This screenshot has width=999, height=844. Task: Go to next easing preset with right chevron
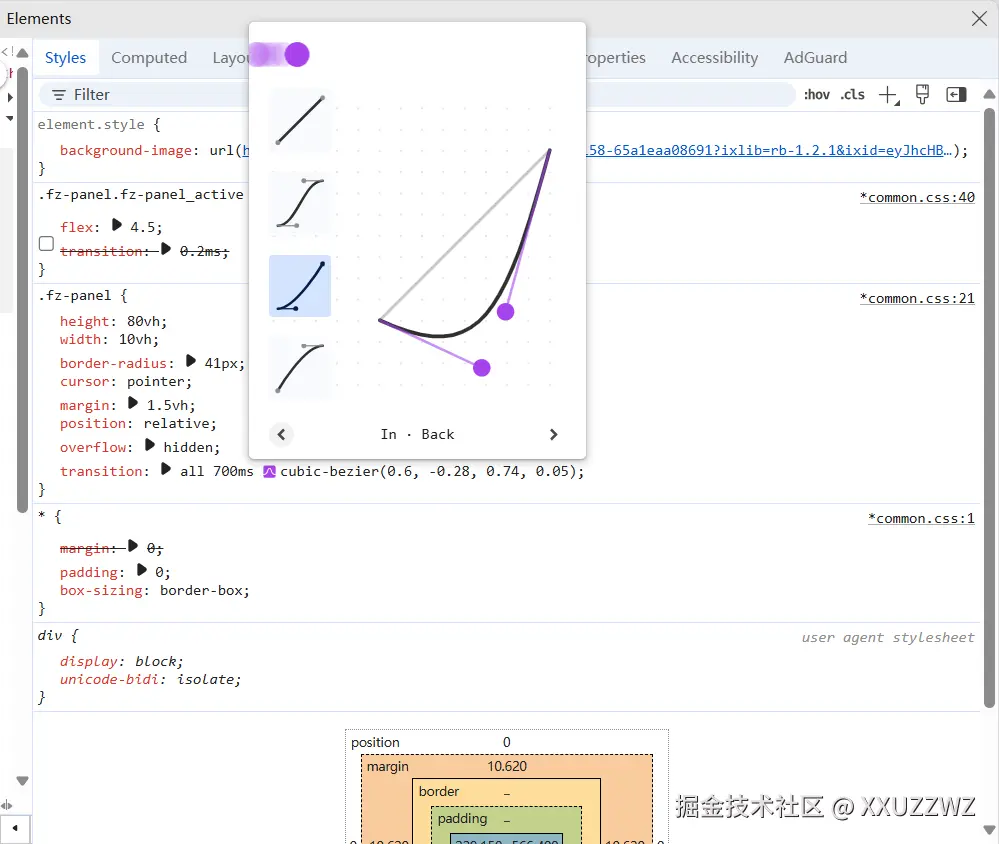[553, 434]
